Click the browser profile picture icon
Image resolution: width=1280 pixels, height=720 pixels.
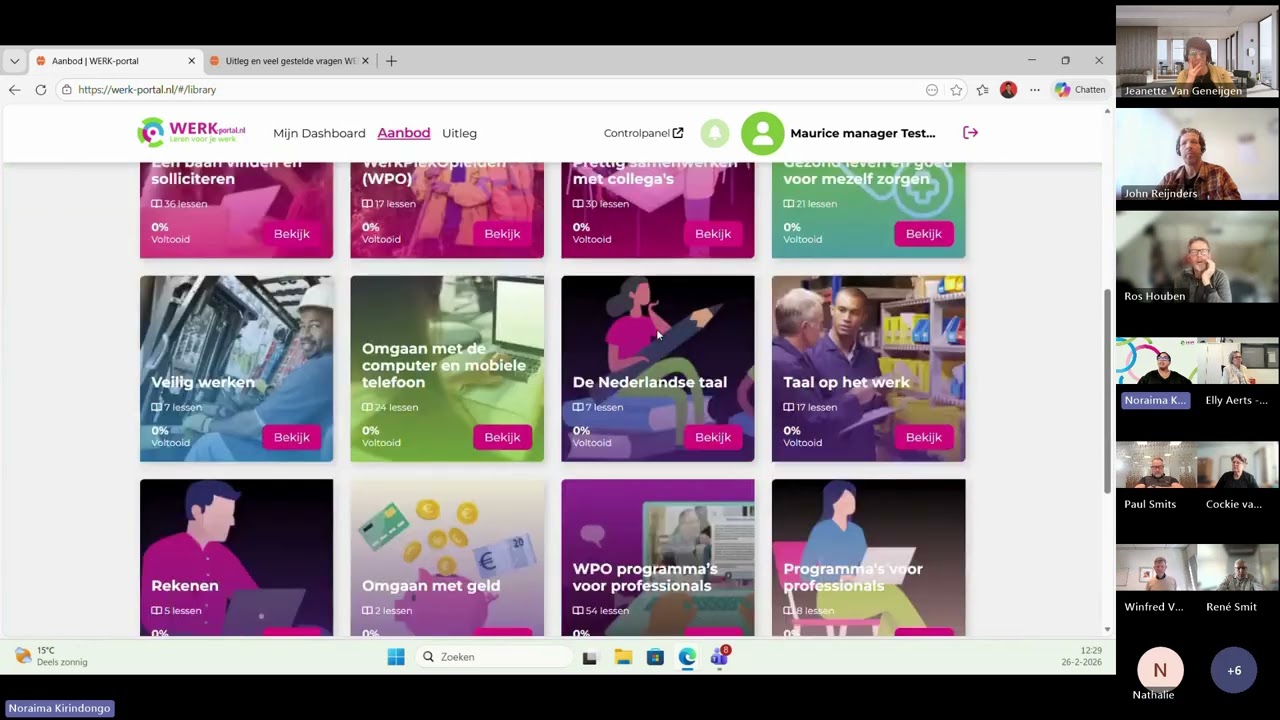coord(1008,90)
